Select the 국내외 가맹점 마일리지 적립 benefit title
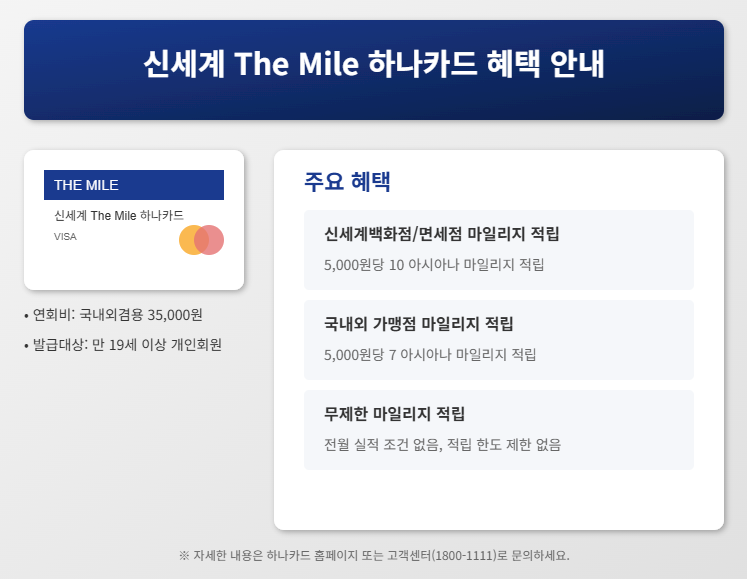Screen dimensions: 747x579 [x=419, y=324]
